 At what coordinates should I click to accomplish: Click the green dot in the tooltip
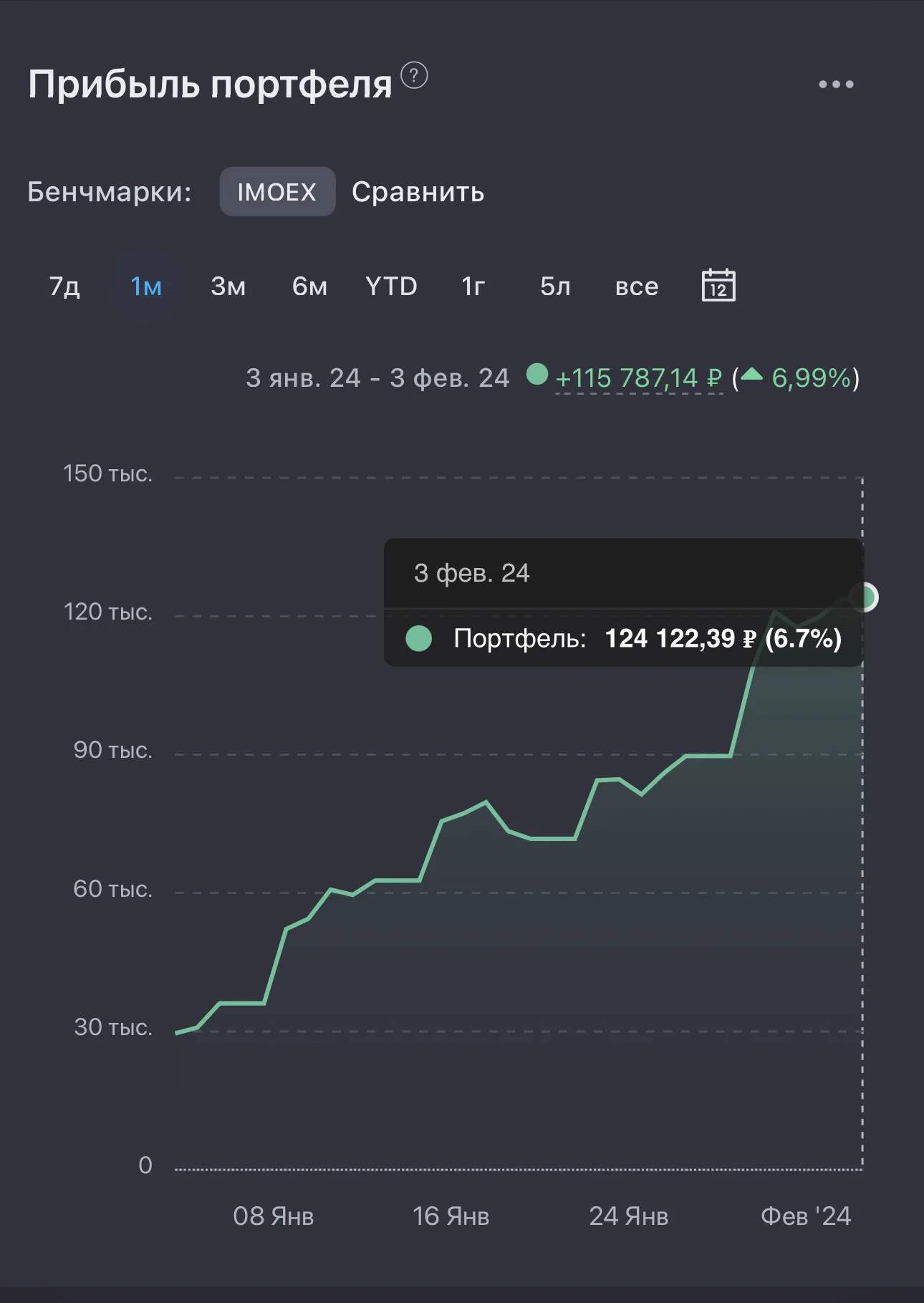(418, 638)
